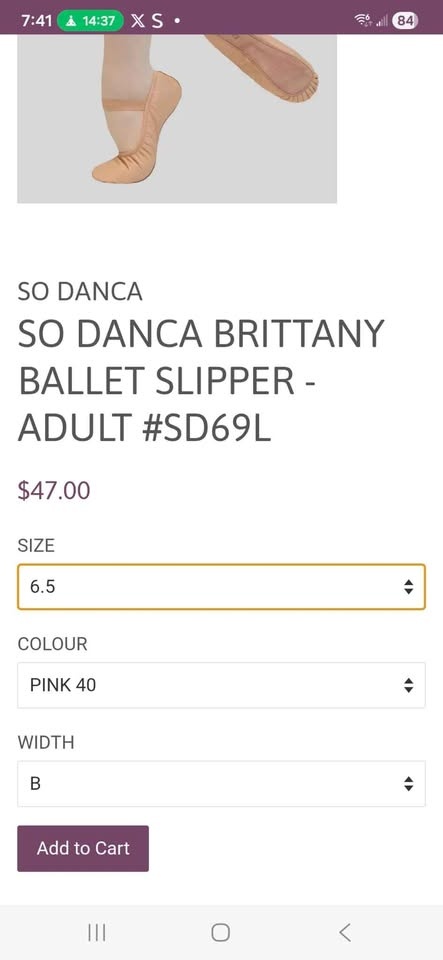Tap the green 14:37 timer pill
The image size is (443, 960).
[x=90, y=21]
